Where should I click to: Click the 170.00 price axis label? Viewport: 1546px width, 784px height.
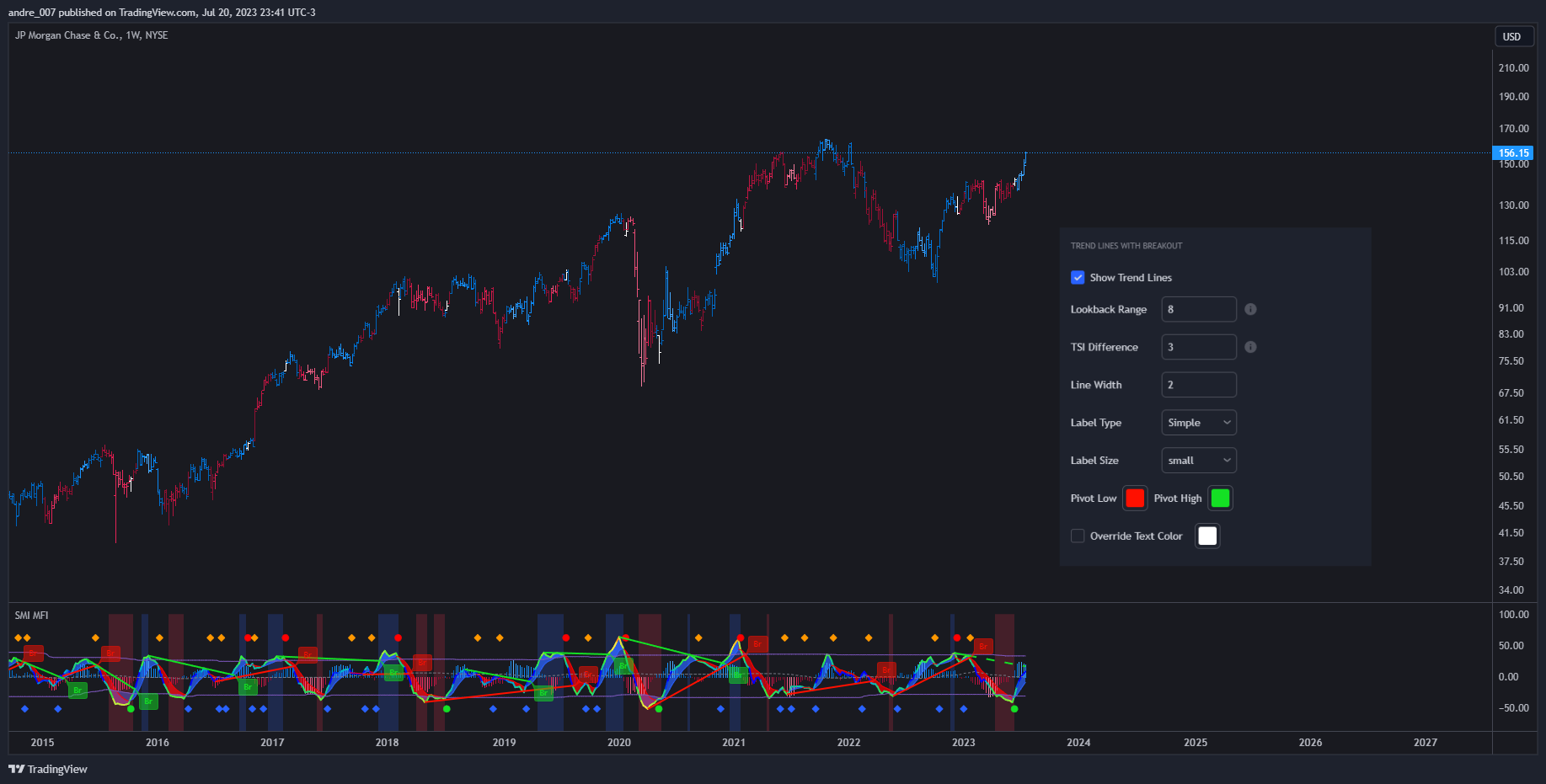(1514, 129)
